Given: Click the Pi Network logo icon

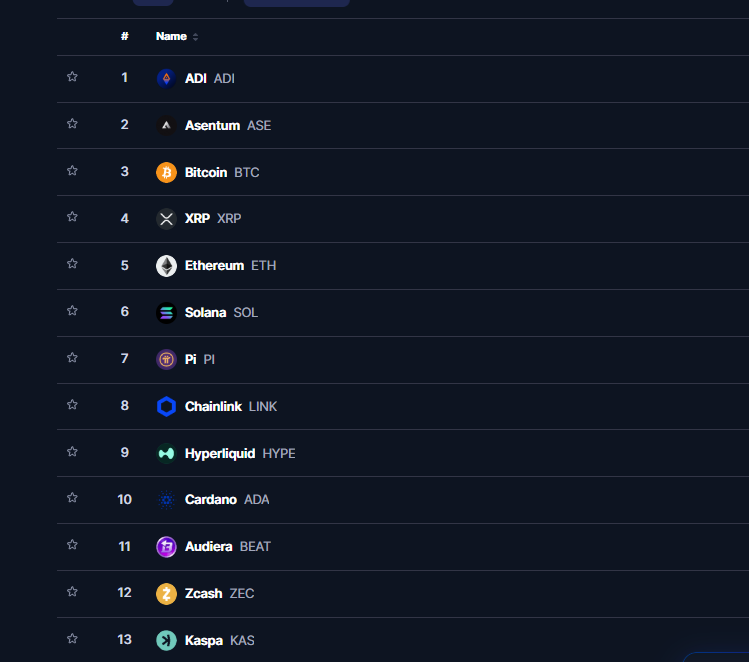Looking at the screenshot, I should (x=166, y=360).
